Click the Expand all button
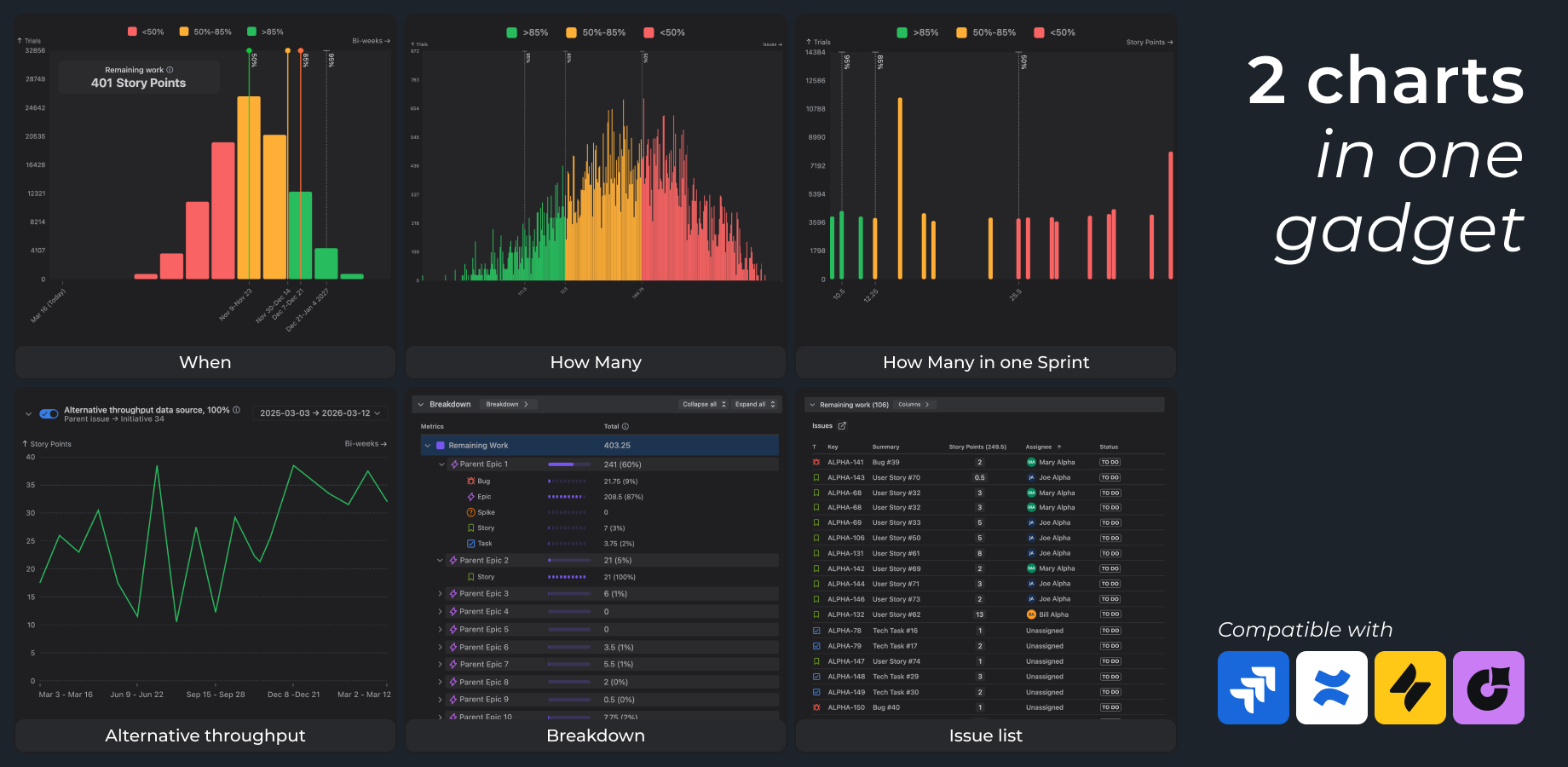The width and height of the screenshot is (1568, 767). pos(754,404)
